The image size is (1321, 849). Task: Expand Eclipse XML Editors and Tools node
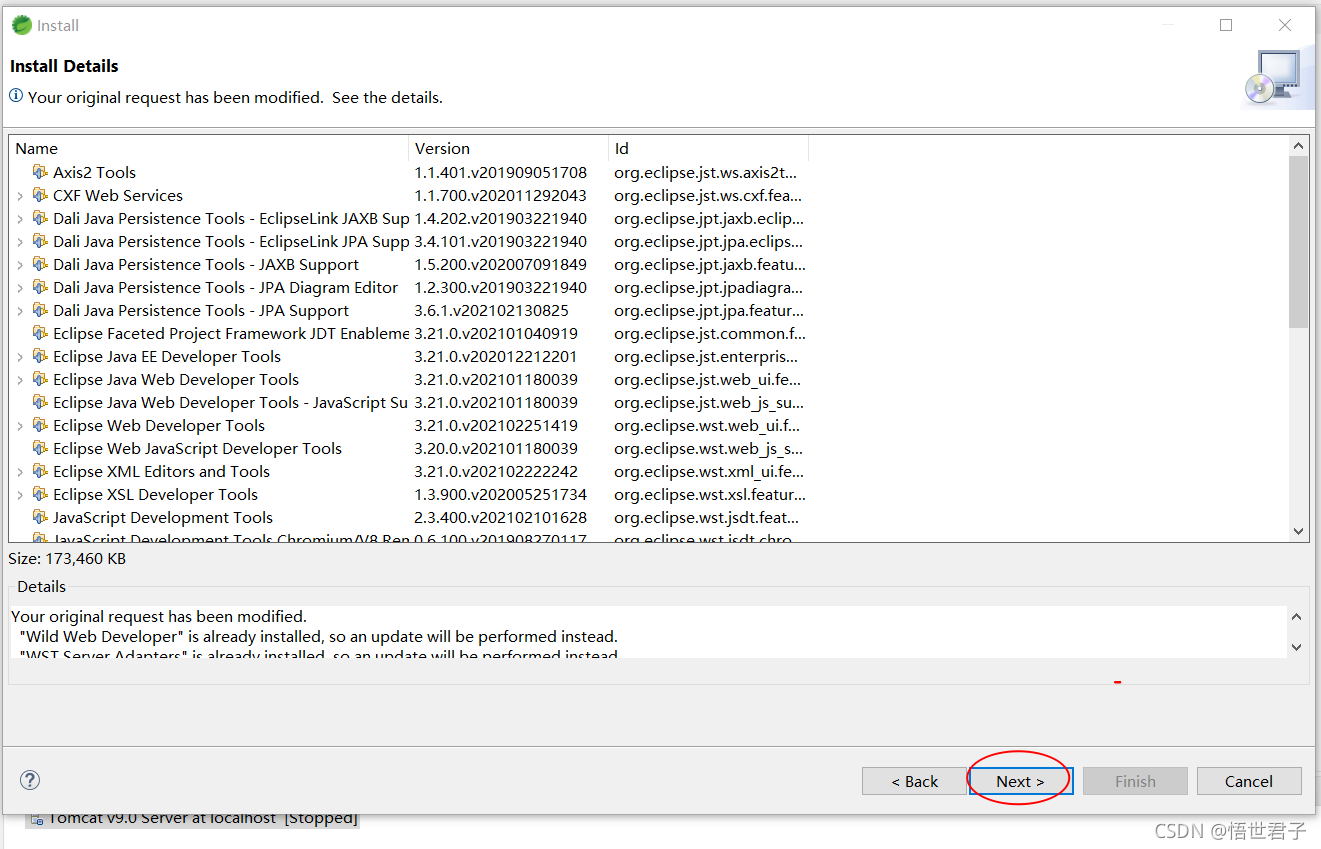pyautogui.click(x=20, y=471)
